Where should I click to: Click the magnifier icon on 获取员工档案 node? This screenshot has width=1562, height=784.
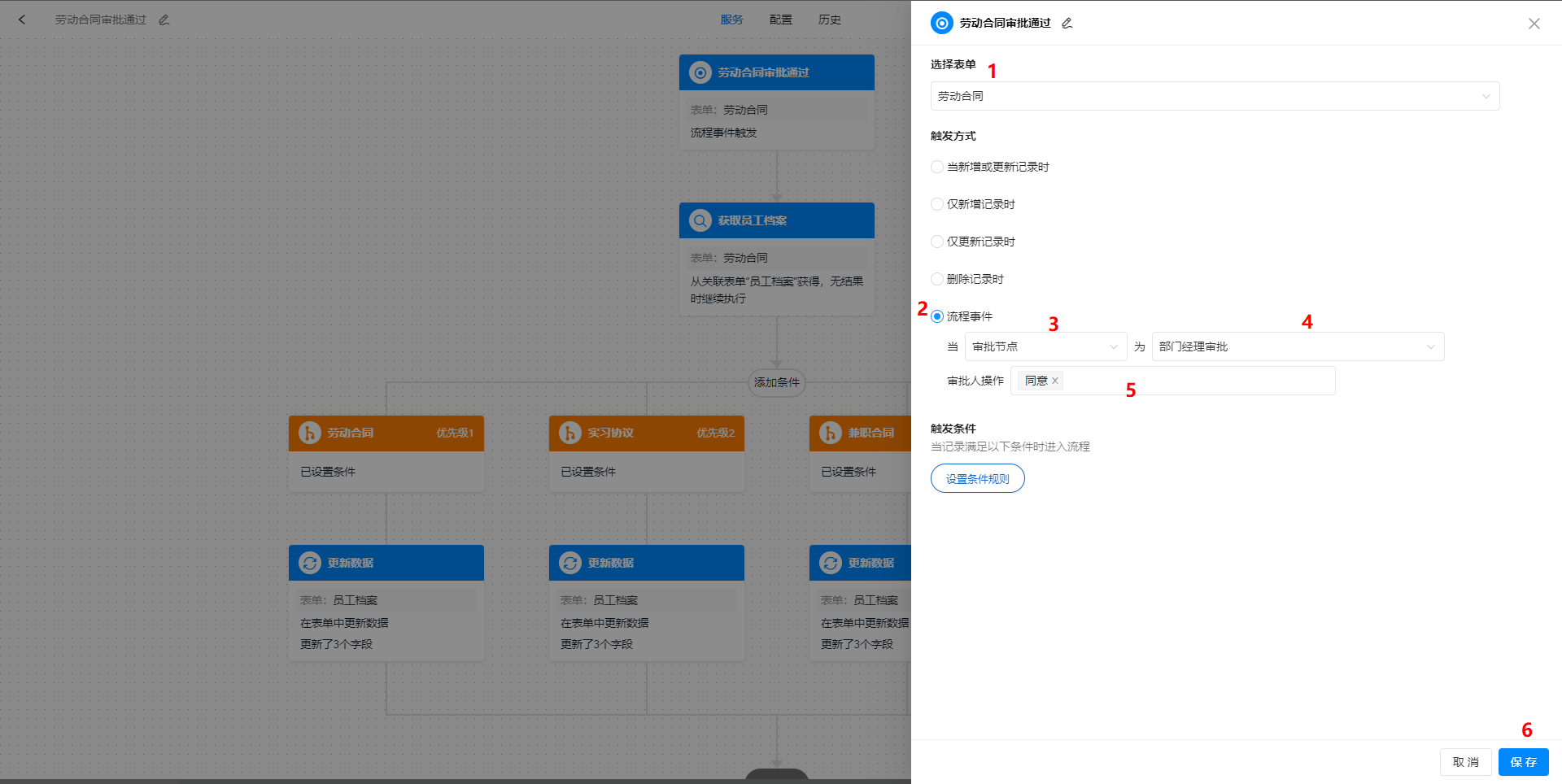pos(700,220)
